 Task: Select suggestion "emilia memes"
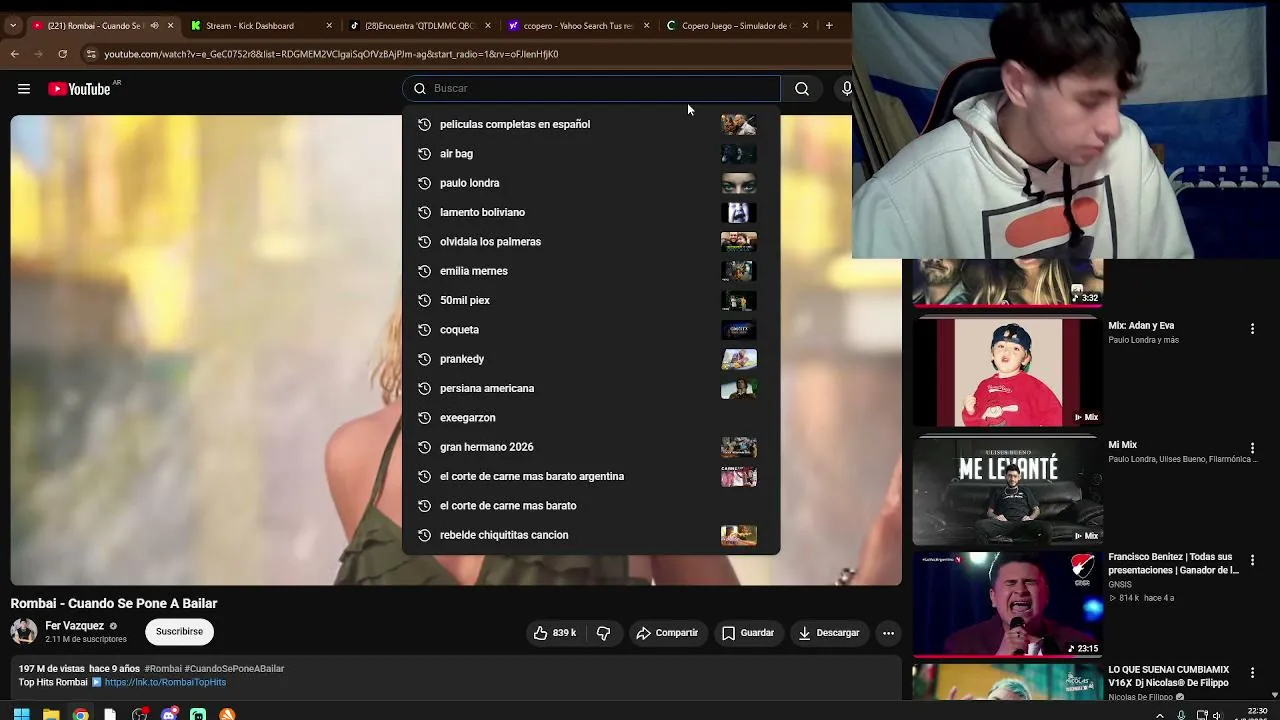point(591,271)
